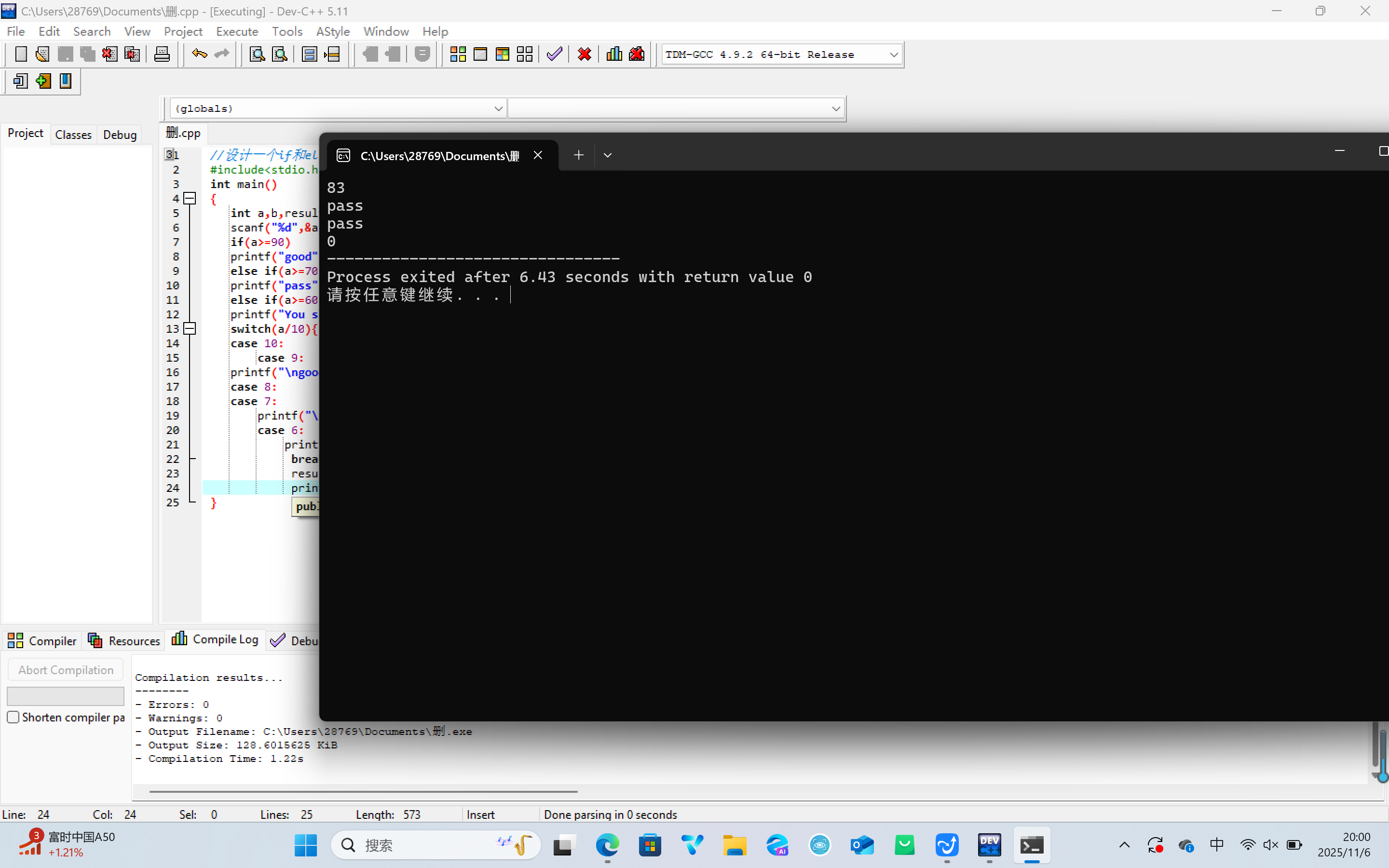Click the Find magnifier toolbar icon
Image resolution: width=1389 pixels, height=868 pixels.
(257, 54)
